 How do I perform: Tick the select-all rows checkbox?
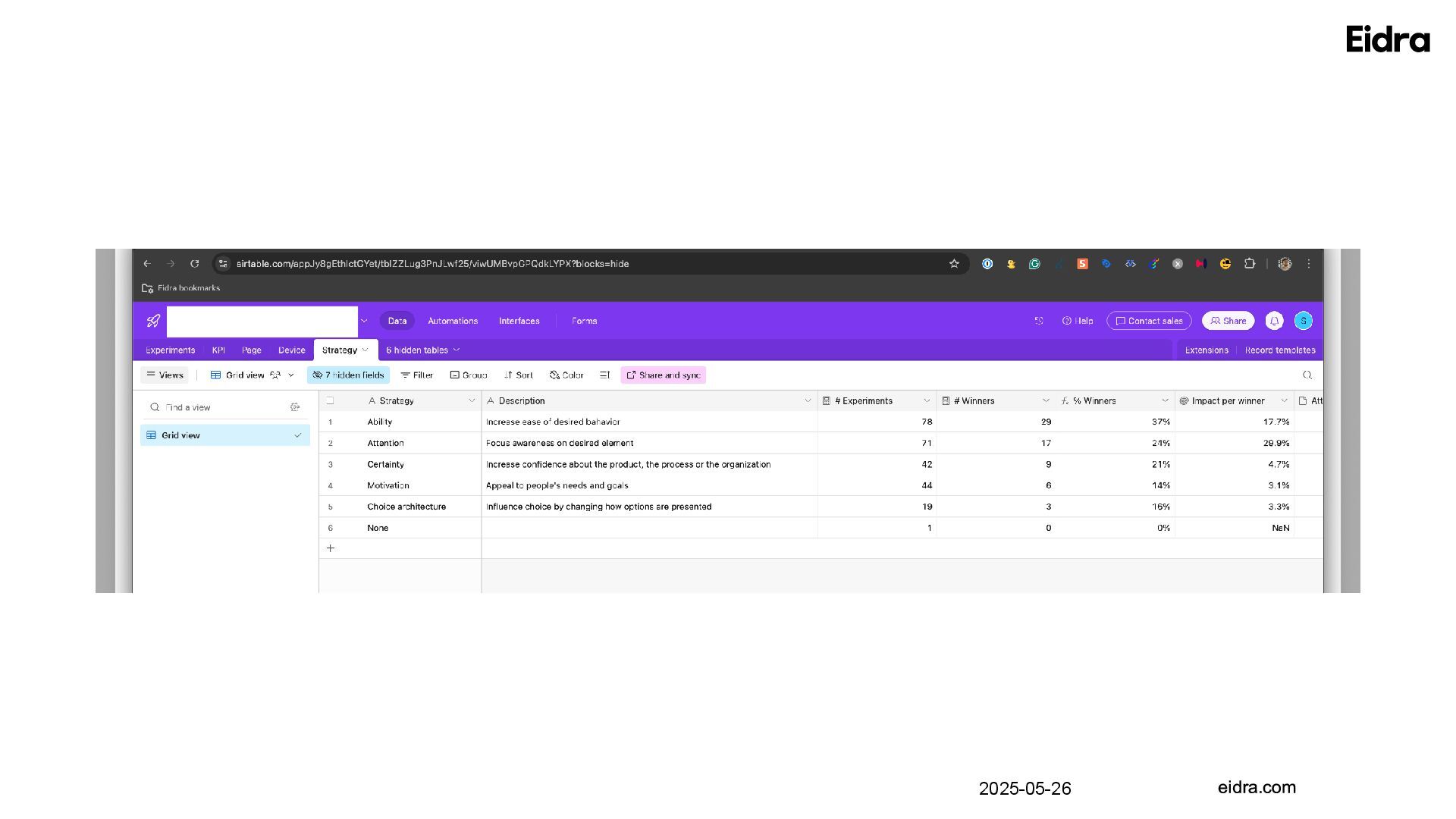coord(330,401)
